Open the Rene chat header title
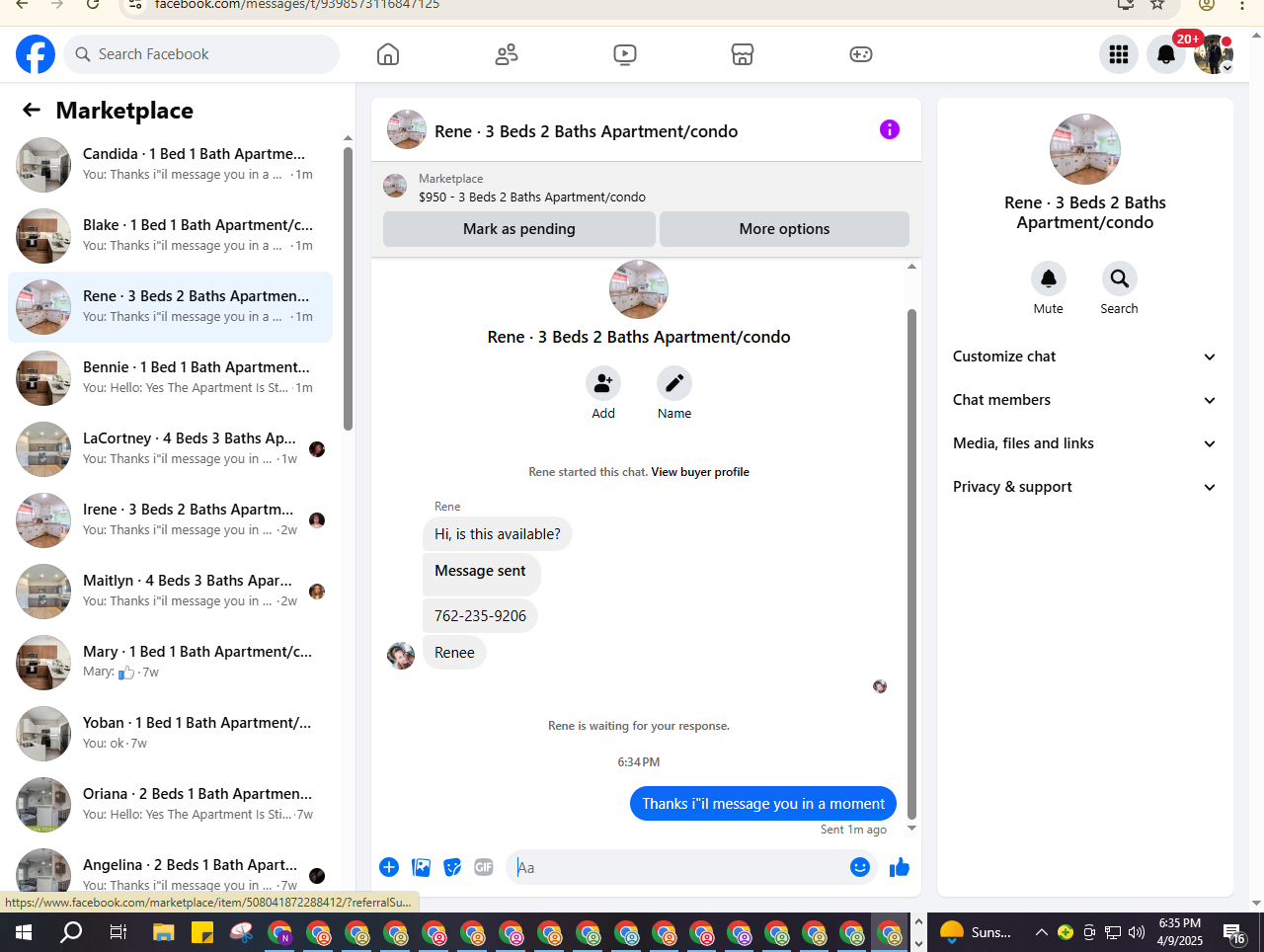This screenshot has height=952, width=1264. point(586,131)
